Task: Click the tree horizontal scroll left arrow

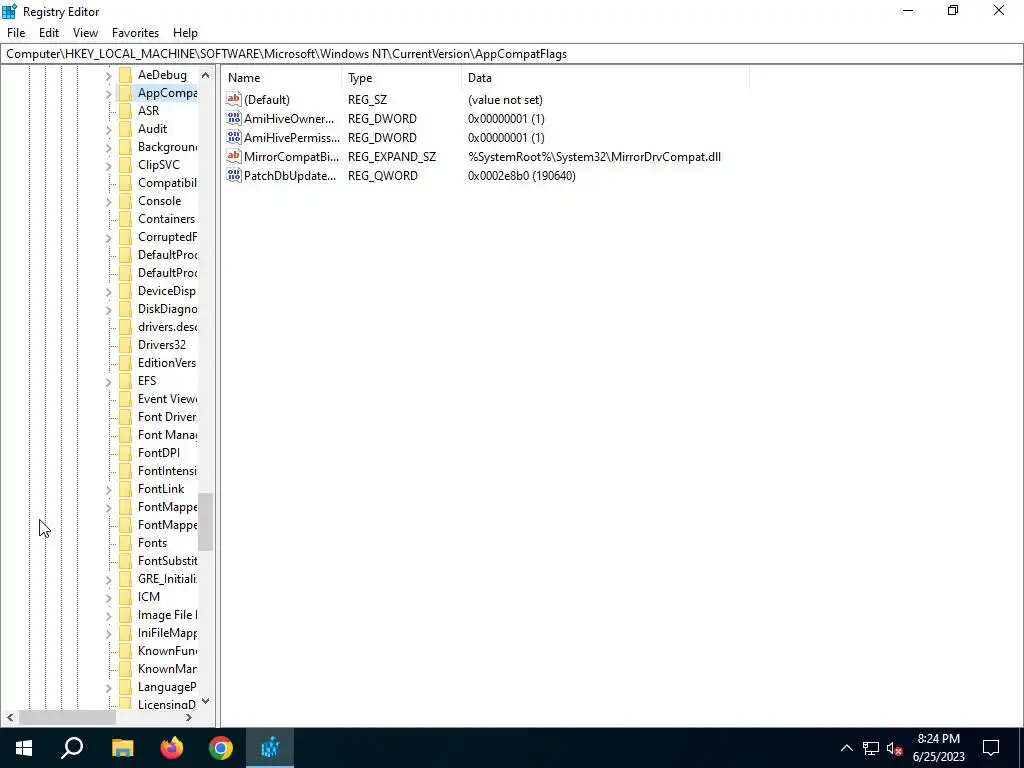Action: pos(10,718)
